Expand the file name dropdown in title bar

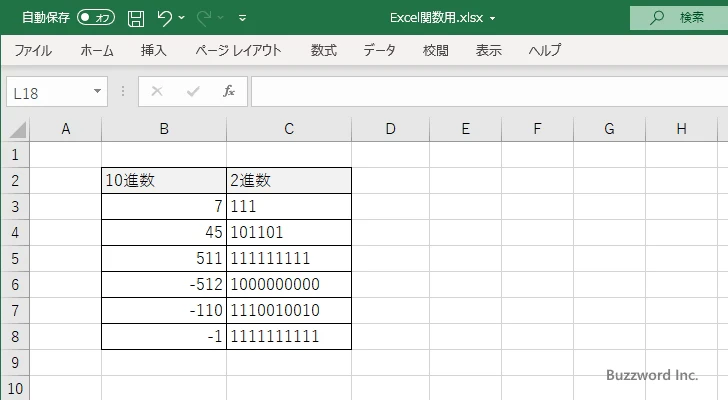click(493, 18)
